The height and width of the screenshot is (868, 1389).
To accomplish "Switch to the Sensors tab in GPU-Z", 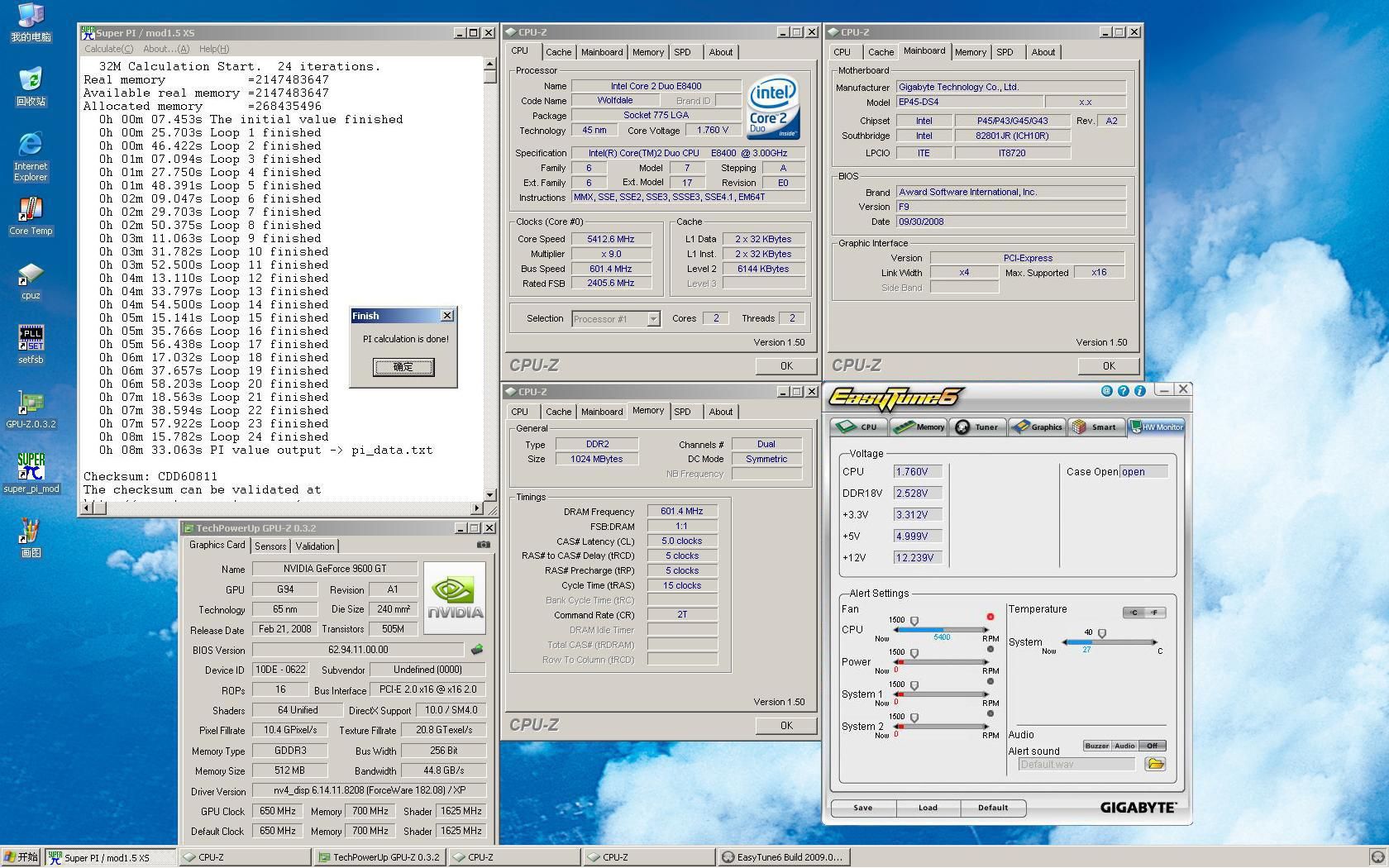I will (270, 546).
